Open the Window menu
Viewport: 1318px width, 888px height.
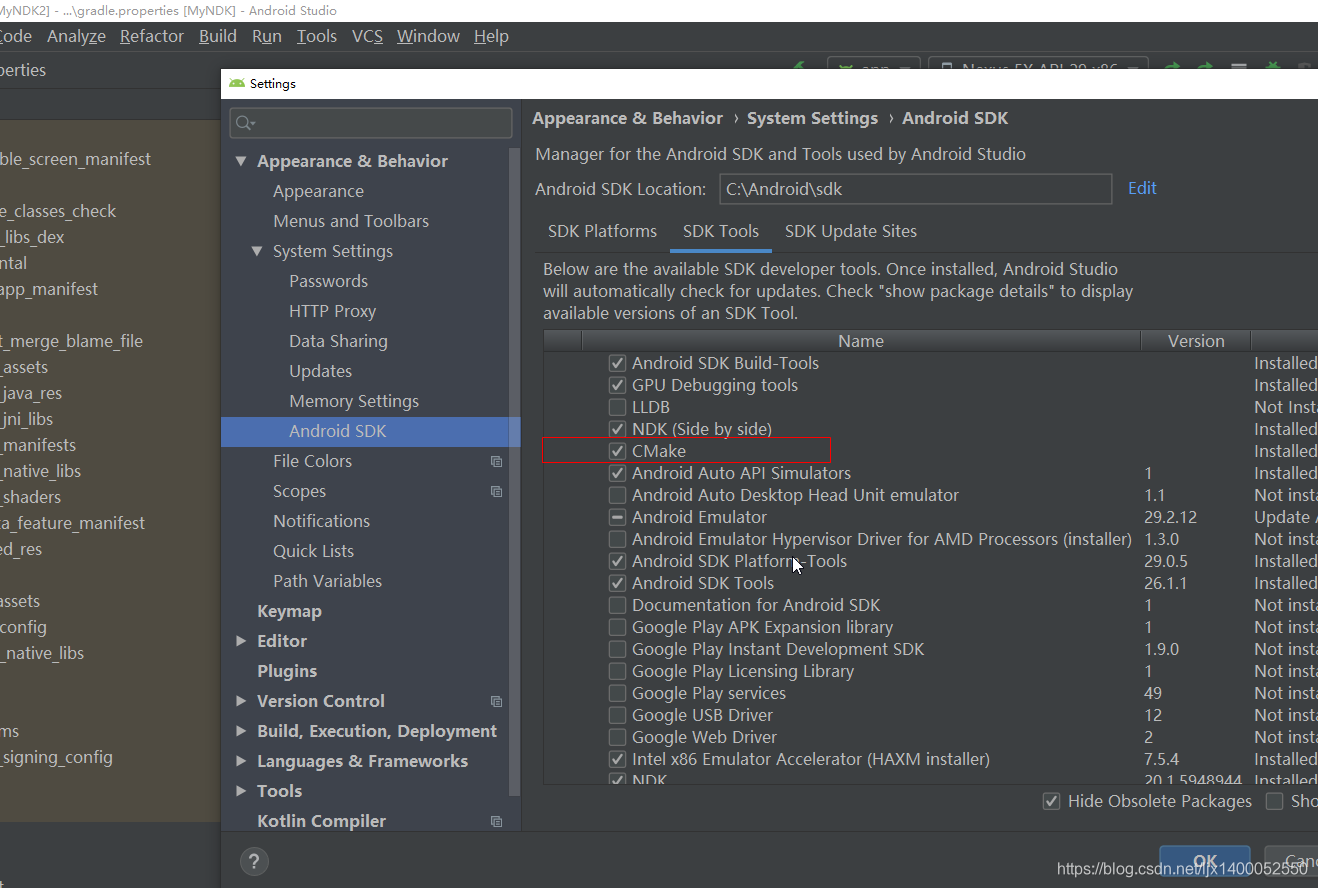point(428,36)
